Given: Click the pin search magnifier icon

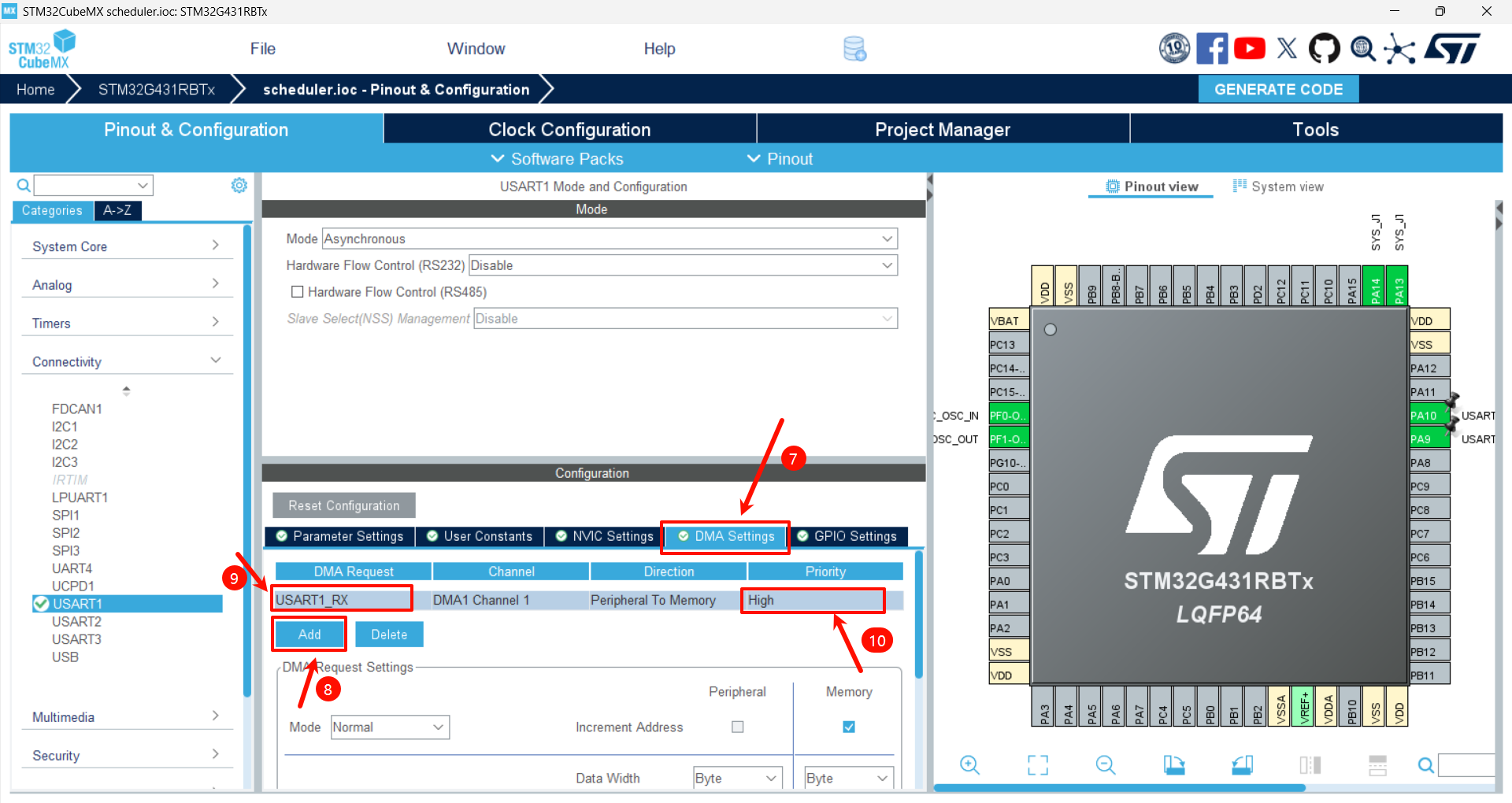Looking at the screenshot, I should point(1425,764).
